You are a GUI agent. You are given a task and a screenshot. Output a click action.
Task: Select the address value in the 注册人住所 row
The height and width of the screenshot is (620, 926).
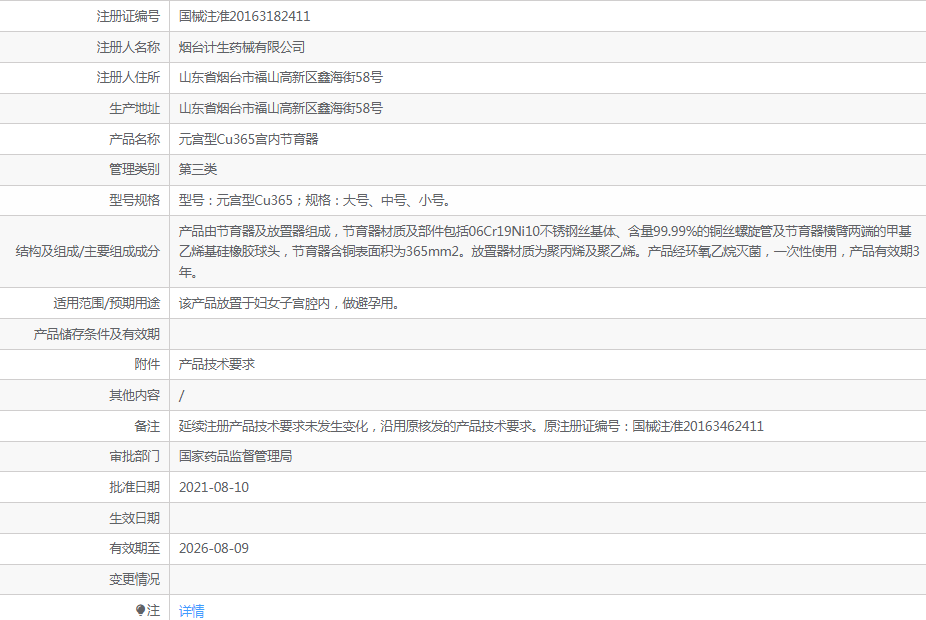281,77
